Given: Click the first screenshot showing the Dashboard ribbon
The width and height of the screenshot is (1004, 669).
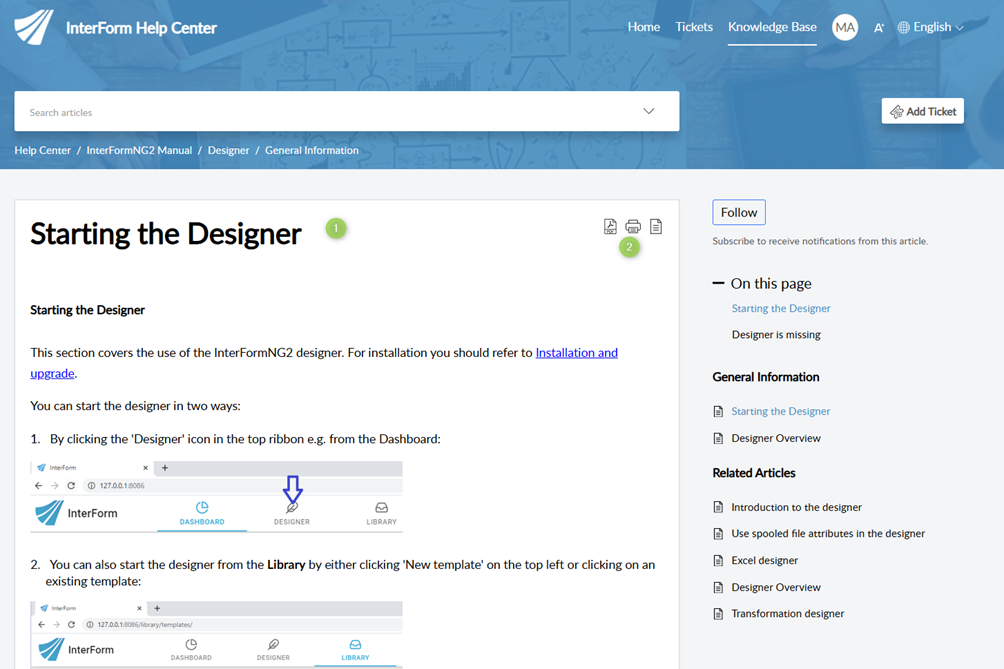Looking at the screenshot, I should coord(216,497).
